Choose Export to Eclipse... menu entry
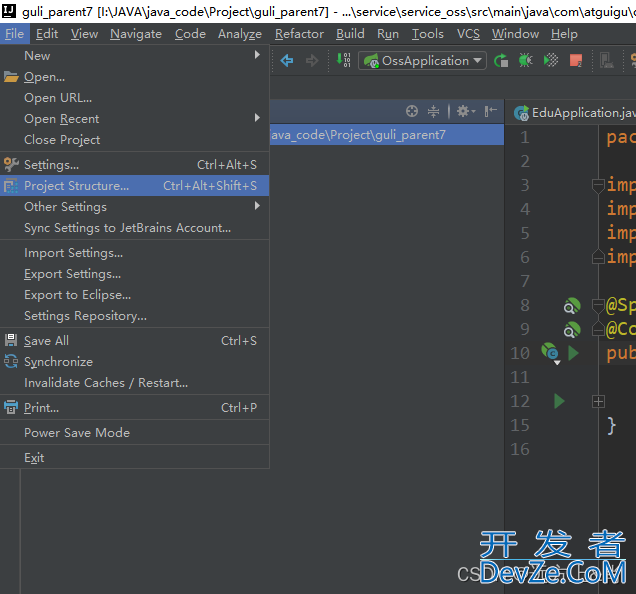Screen dimensions: 636x594 pos(135,295)
